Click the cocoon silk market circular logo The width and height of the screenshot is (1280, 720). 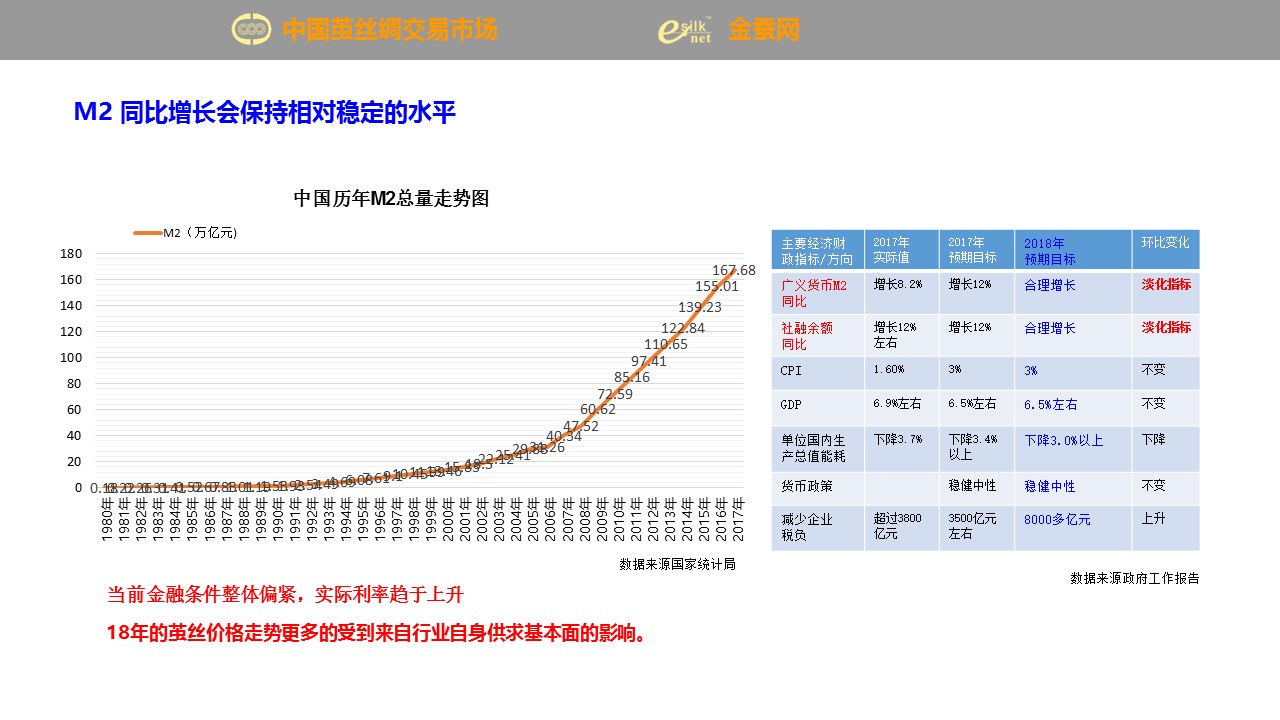click(x=251, y=29)
